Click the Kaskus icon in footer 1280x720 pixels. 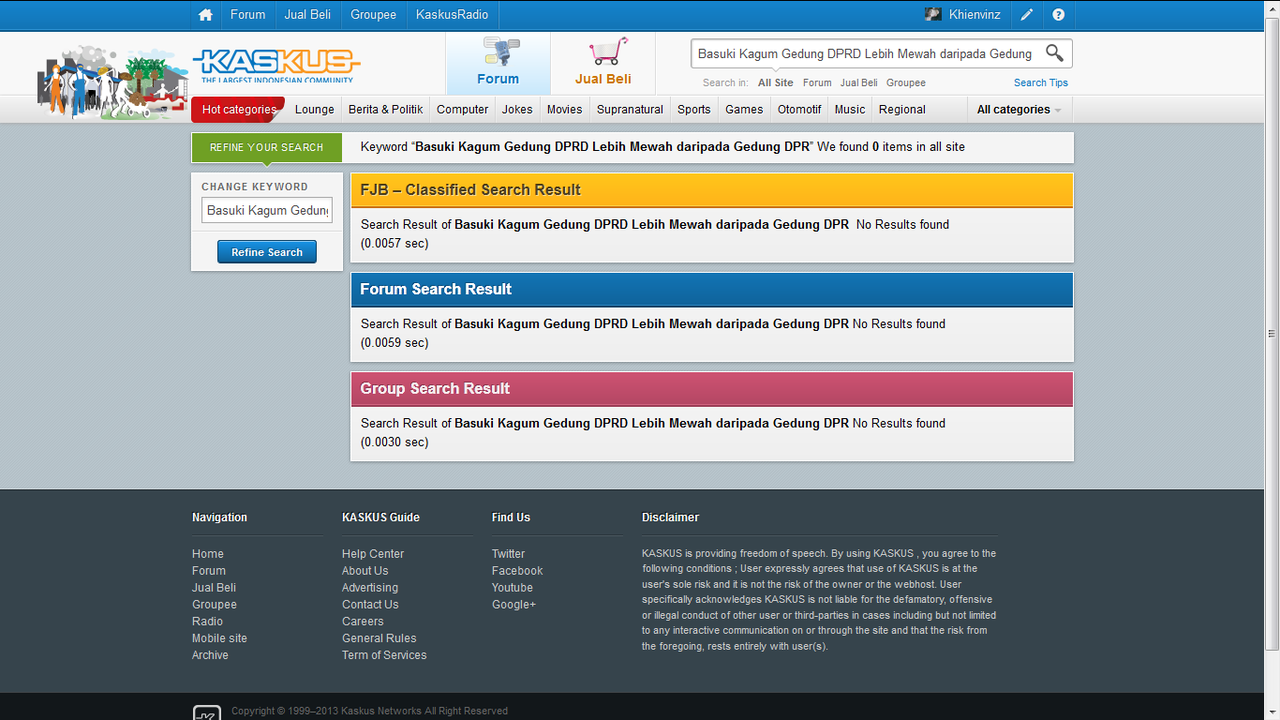[x=206, y=713]
